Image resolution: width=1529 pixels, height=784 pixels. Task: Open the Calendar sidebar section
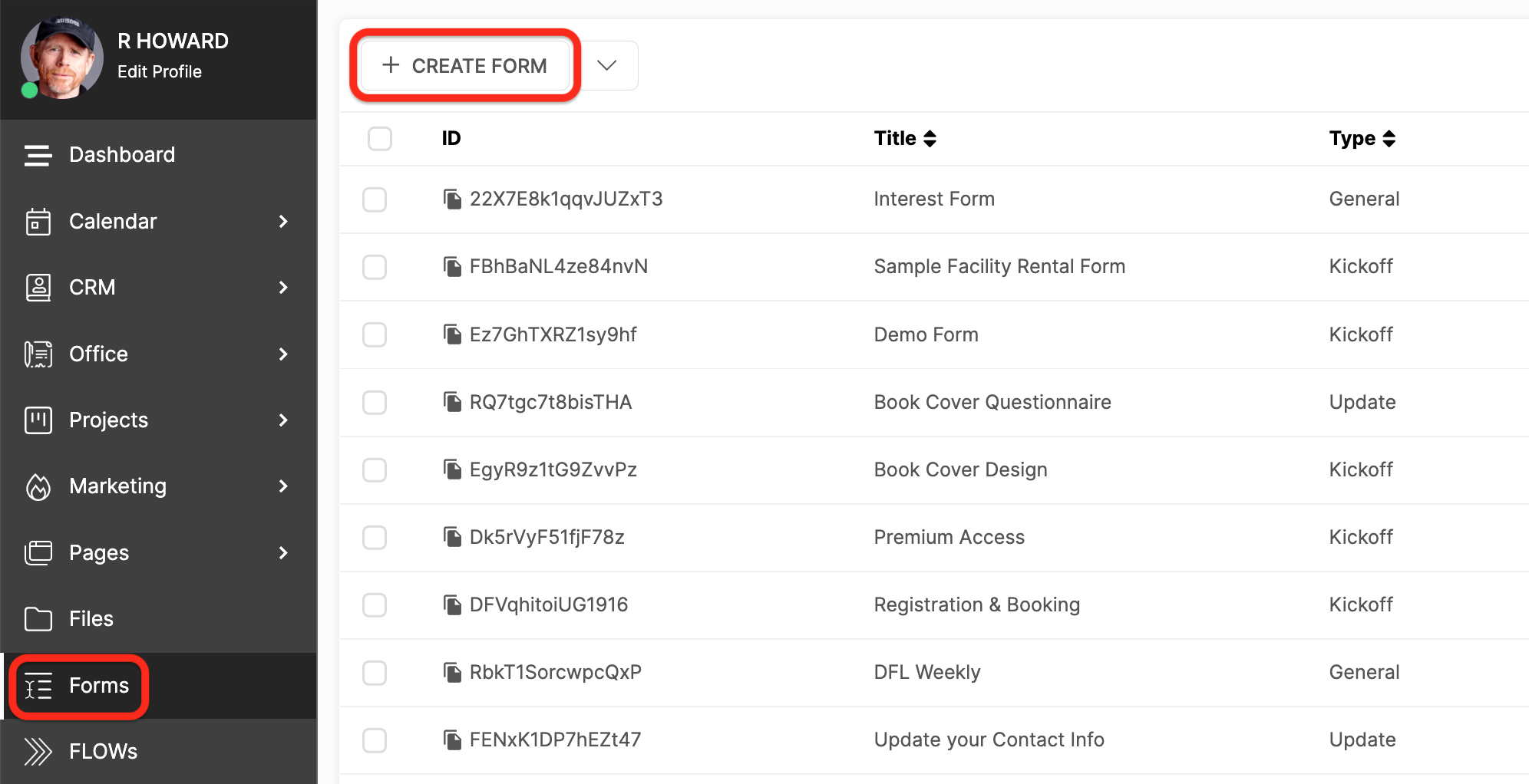coord(158,222)
